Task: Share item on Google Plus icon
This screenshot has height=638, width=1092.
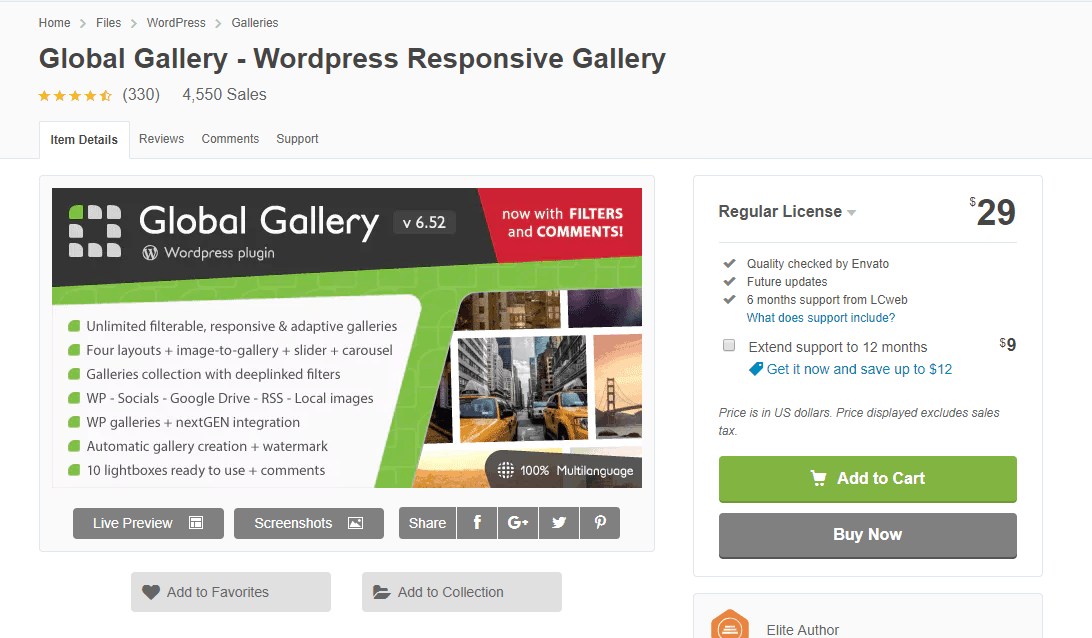Action: coord(518,522)
